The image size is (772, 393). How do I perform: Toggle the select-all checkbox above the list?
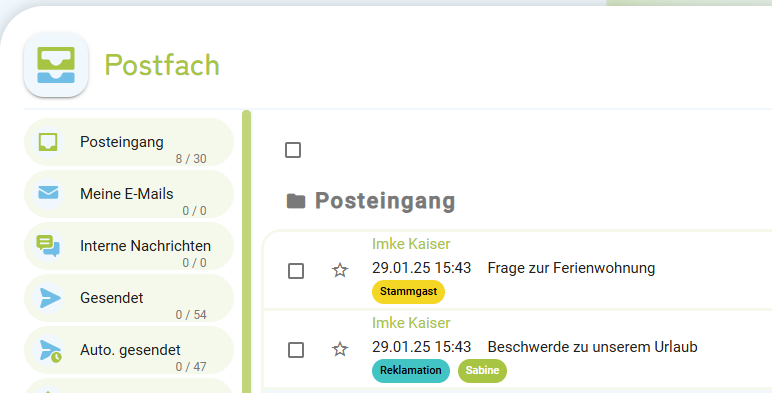(293, 150)
